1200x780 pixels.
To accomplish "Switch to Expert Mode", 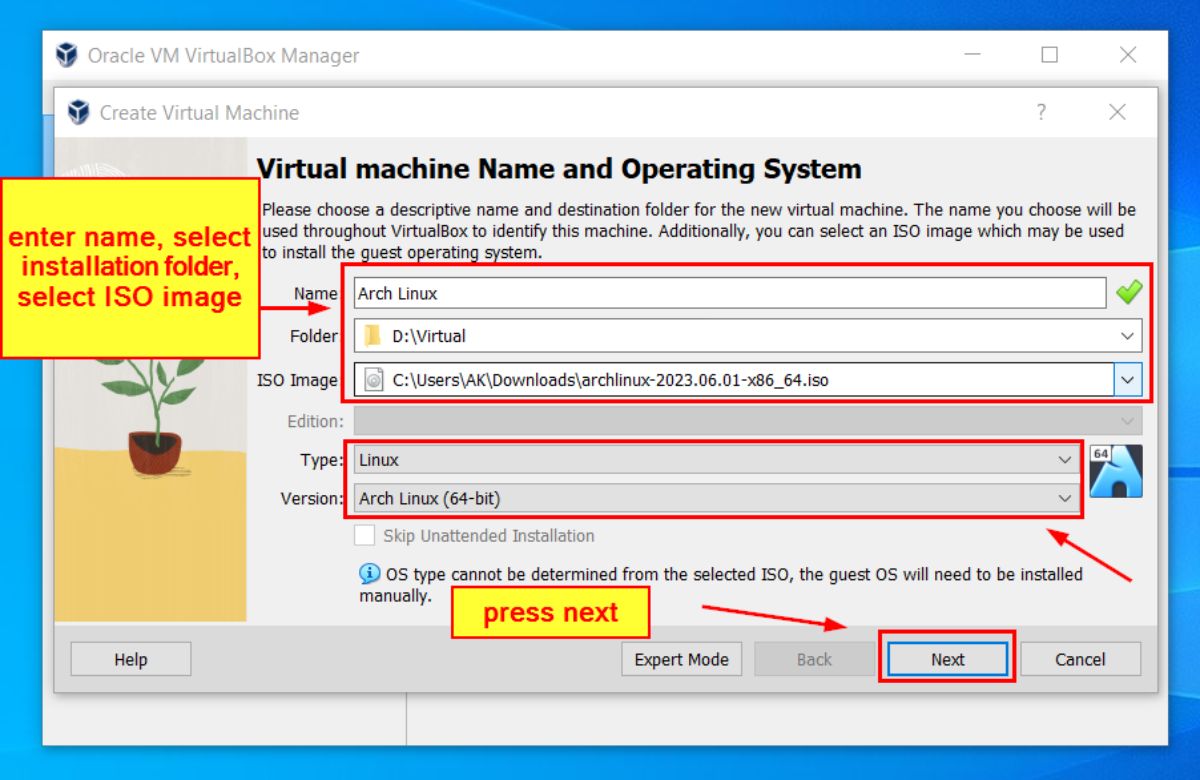I will click(x=681, y=658).
